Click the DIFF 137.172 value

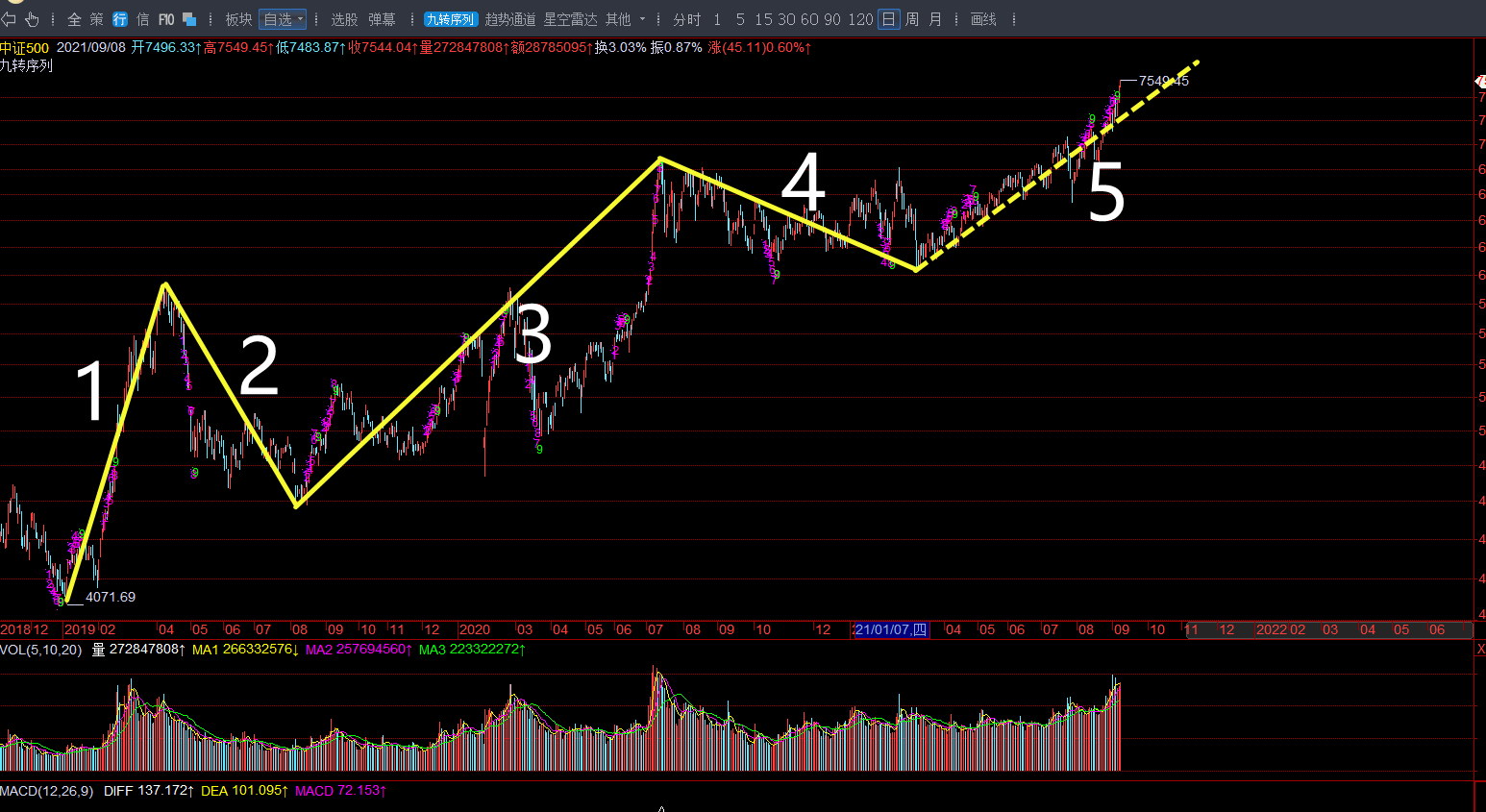[x=149, y=791]
